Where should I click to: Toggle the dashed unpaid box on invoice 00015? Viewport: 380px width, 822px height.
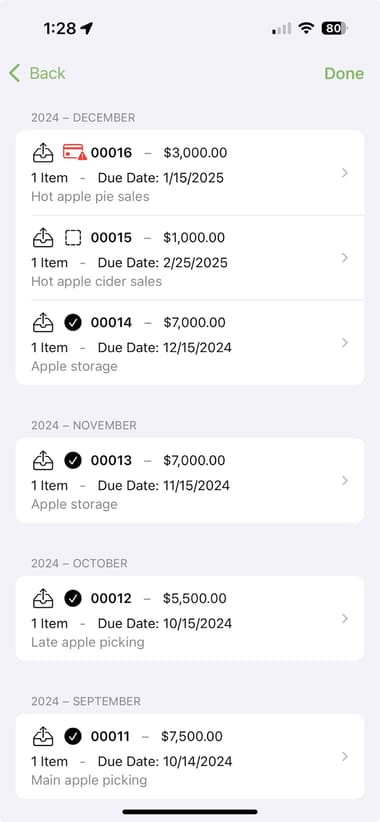pos(73,238)
